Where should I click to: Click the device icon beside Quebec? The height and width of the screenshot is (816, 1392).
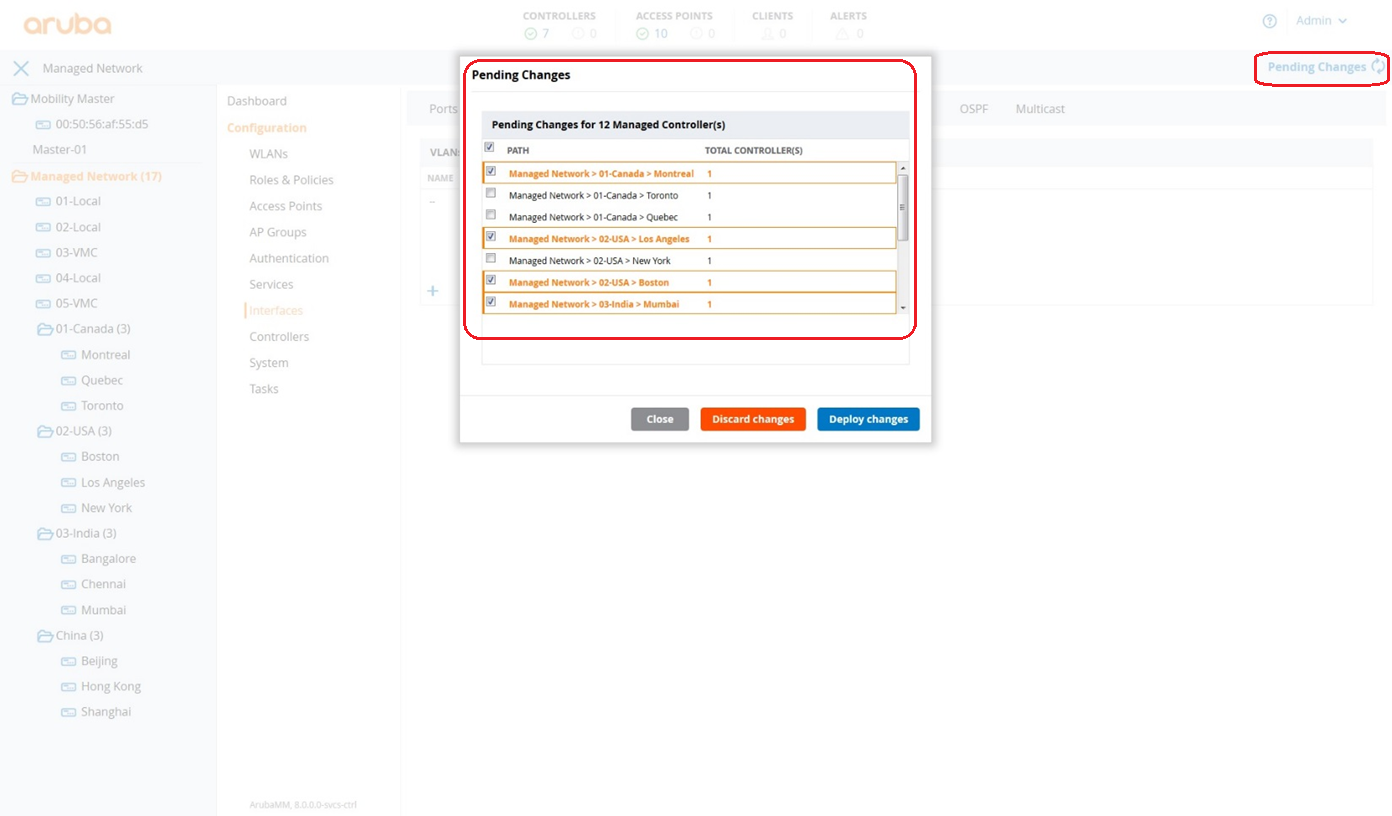[68, 381]
